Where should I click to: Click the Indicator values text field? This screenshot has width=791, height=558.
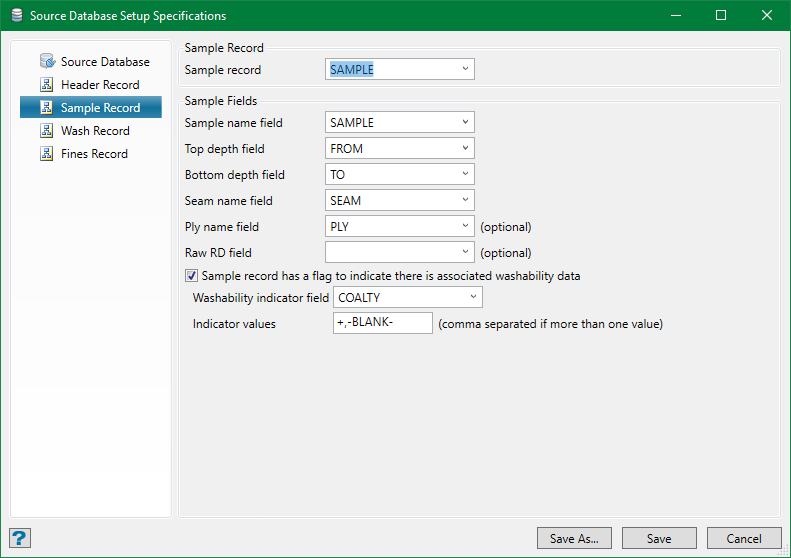[x=382, y=323]
